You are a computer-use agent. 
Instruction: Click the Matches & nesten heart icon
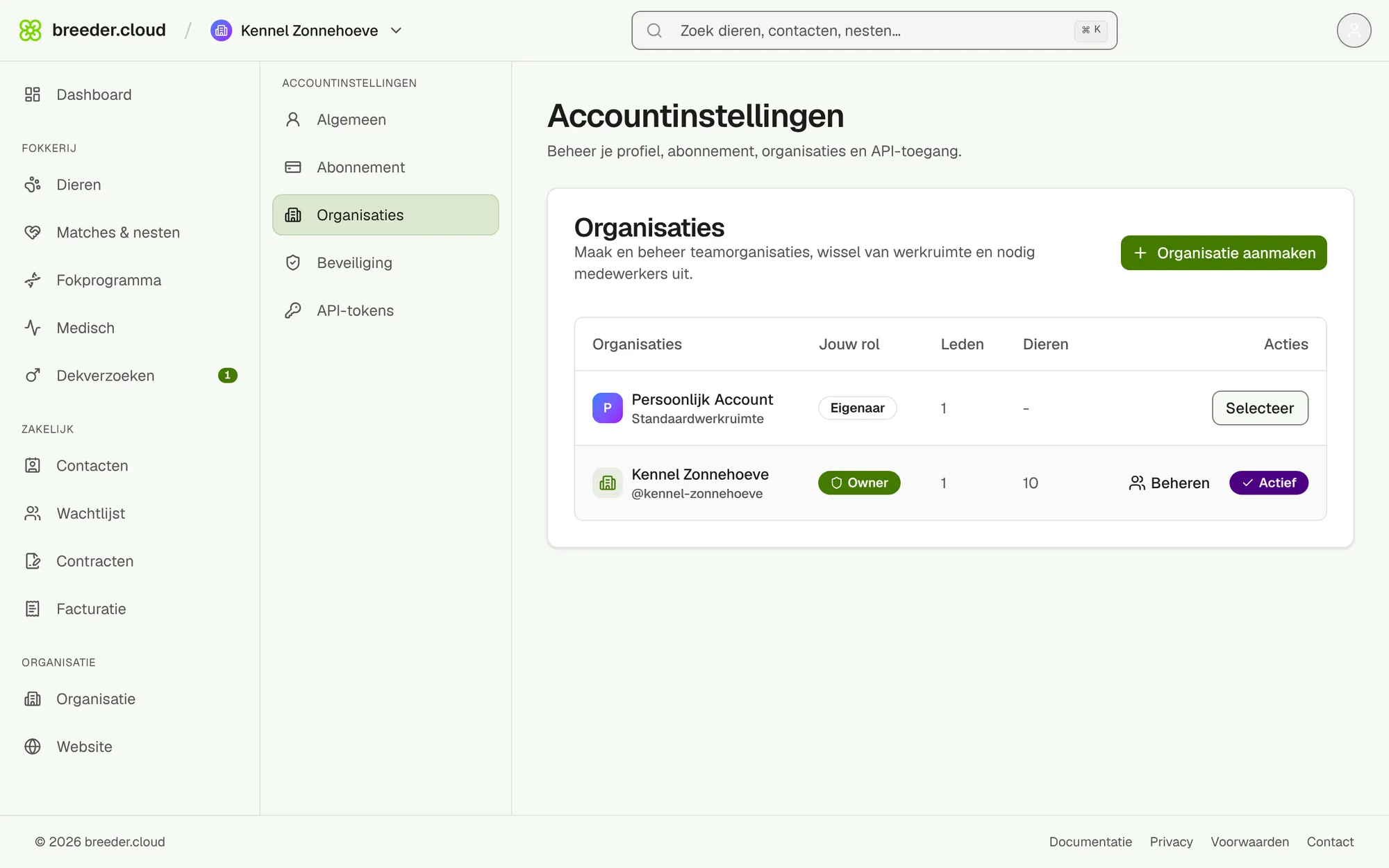click(x=33, y=233)
